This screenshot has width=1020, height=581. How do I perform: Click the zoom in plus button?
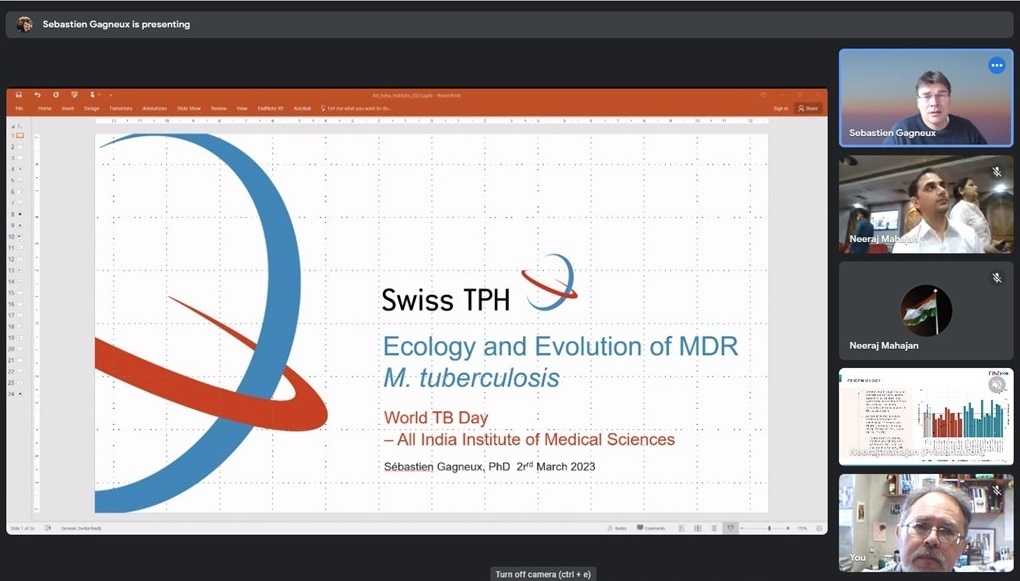788,528
